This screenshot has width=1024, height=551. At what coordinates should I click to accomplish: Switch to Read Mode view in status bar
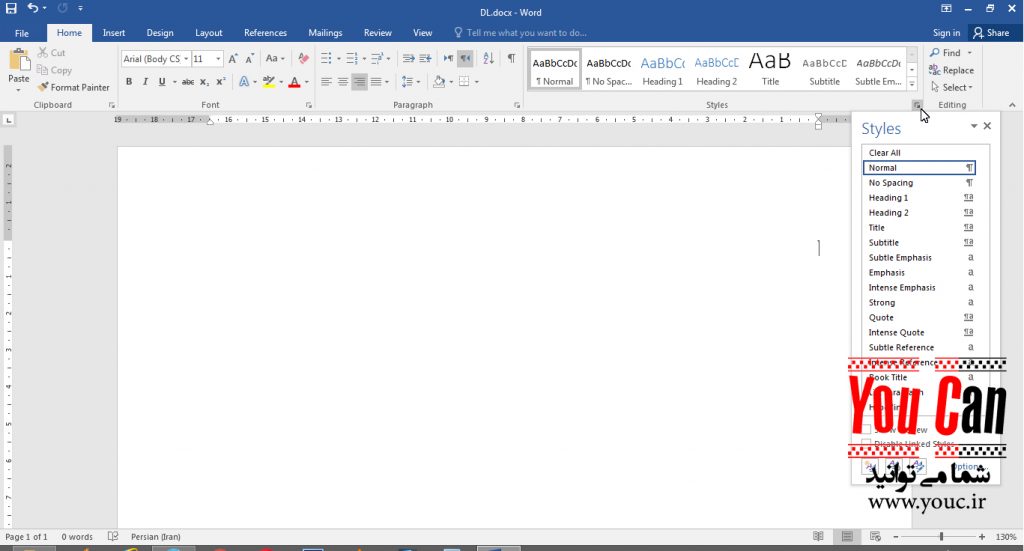[x=818, y=537]
